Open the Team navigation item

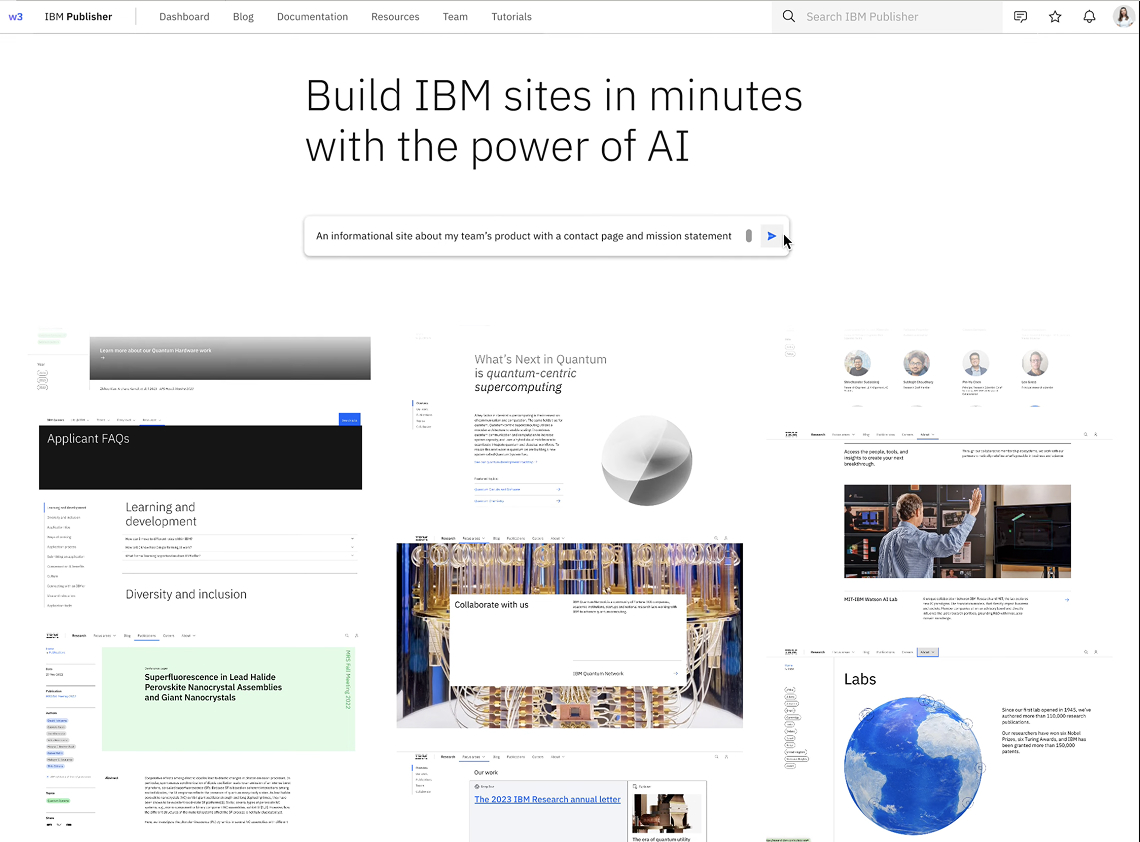coord(455,17)
